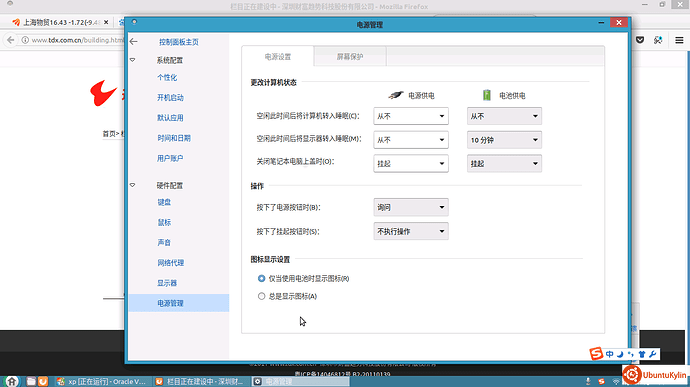Open 网络代理 settings
This screenshot has width=690, height=387.
coord(171,263)
